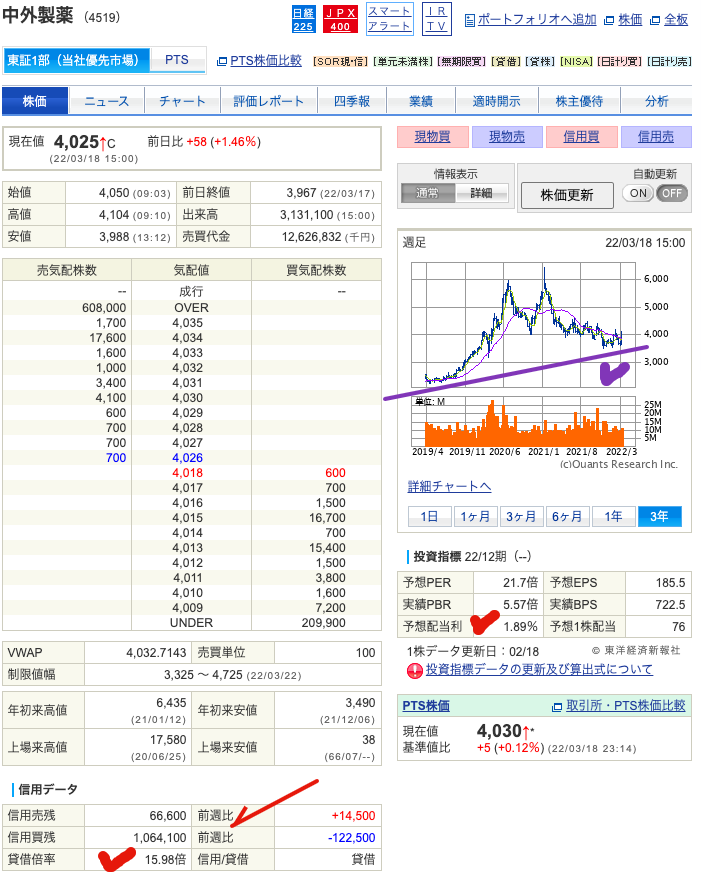Open the 株主優待 tab
Viewport: 701px width, 881px height.
(579, 101)
